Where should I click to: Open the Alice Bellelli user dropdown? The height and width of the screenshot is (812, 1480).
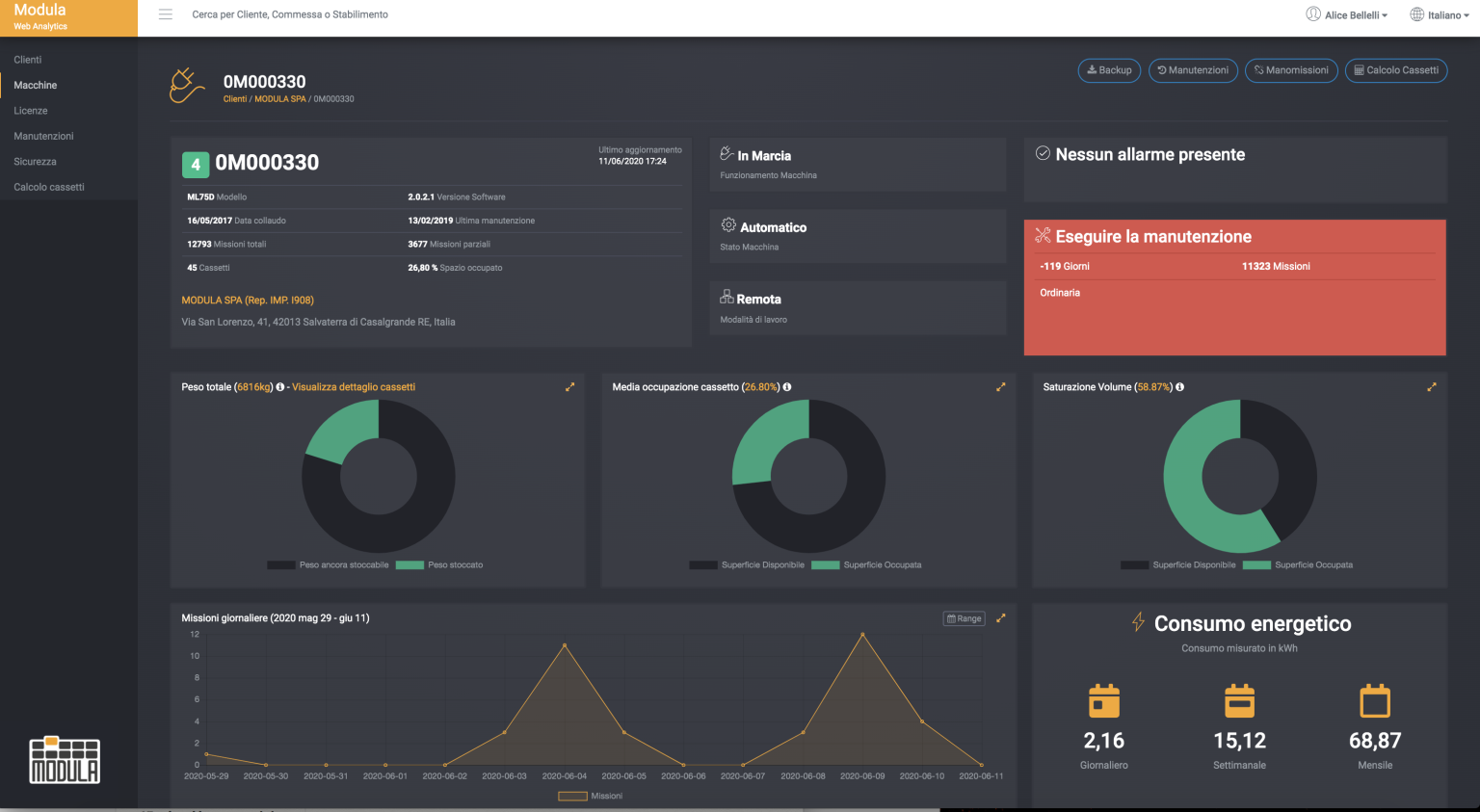tap(1346, 13)
